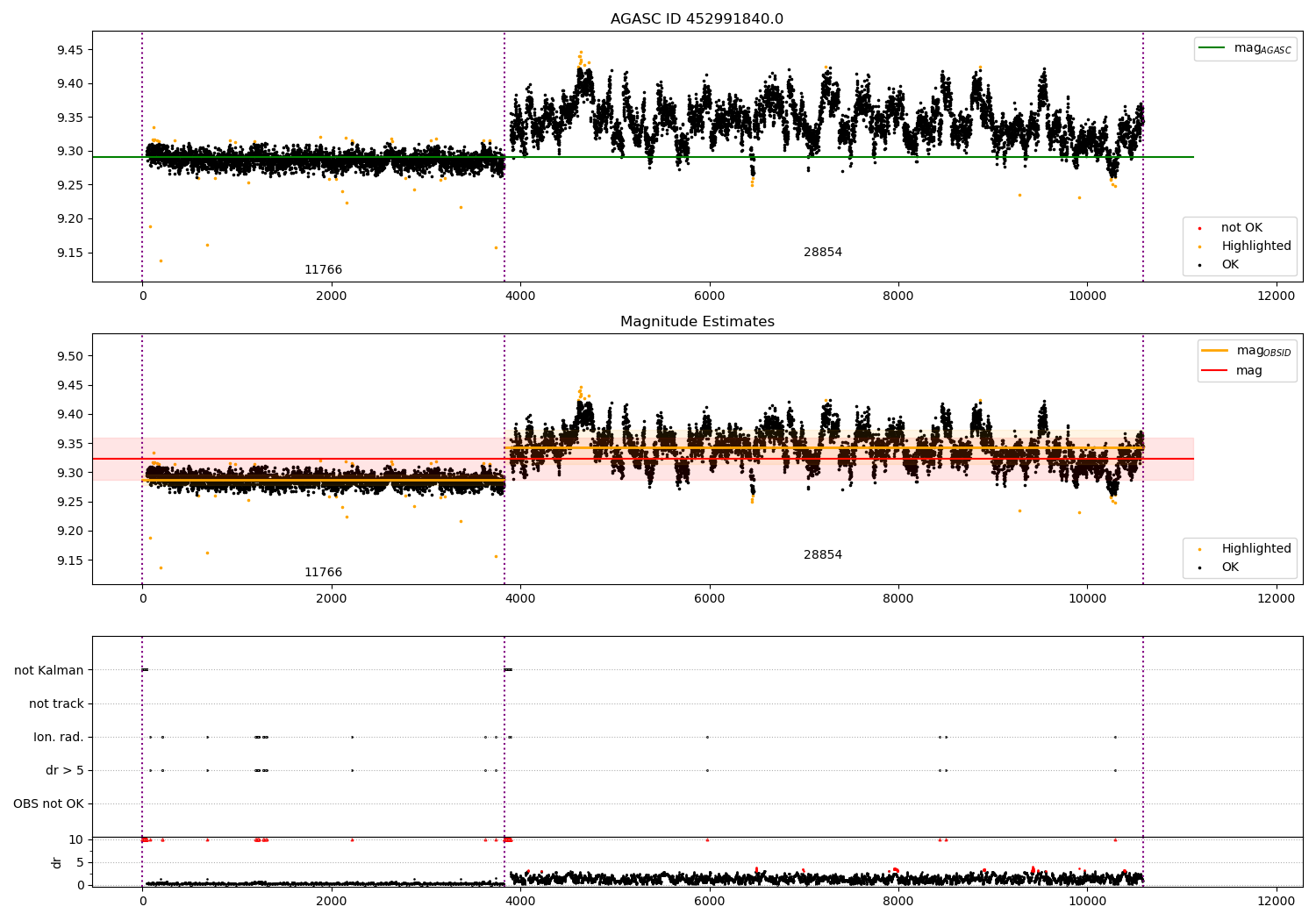Click 'OK' legend entry in Magnitude Estimates plot
Image resolution: width=1316 pixels, height=921 pixels.
tap(1230, 568)
